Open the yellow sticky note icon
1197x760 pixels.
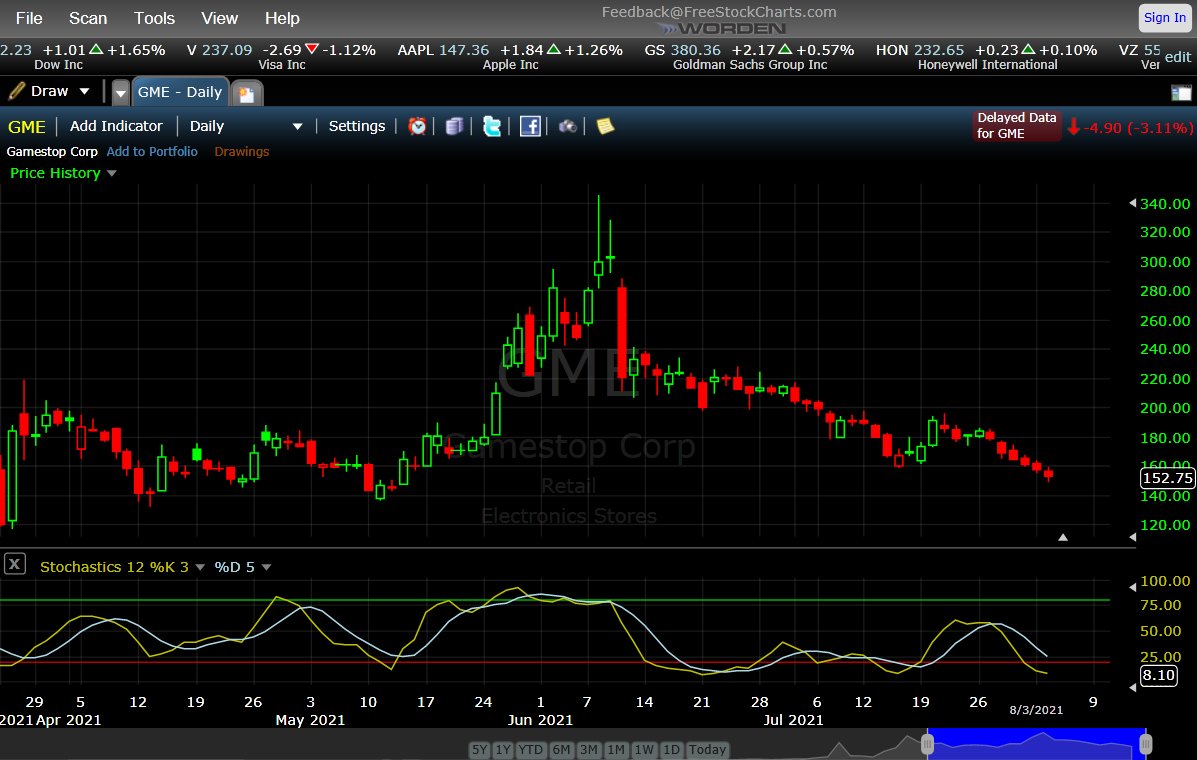pyautogui.click(x=605, y=126)
